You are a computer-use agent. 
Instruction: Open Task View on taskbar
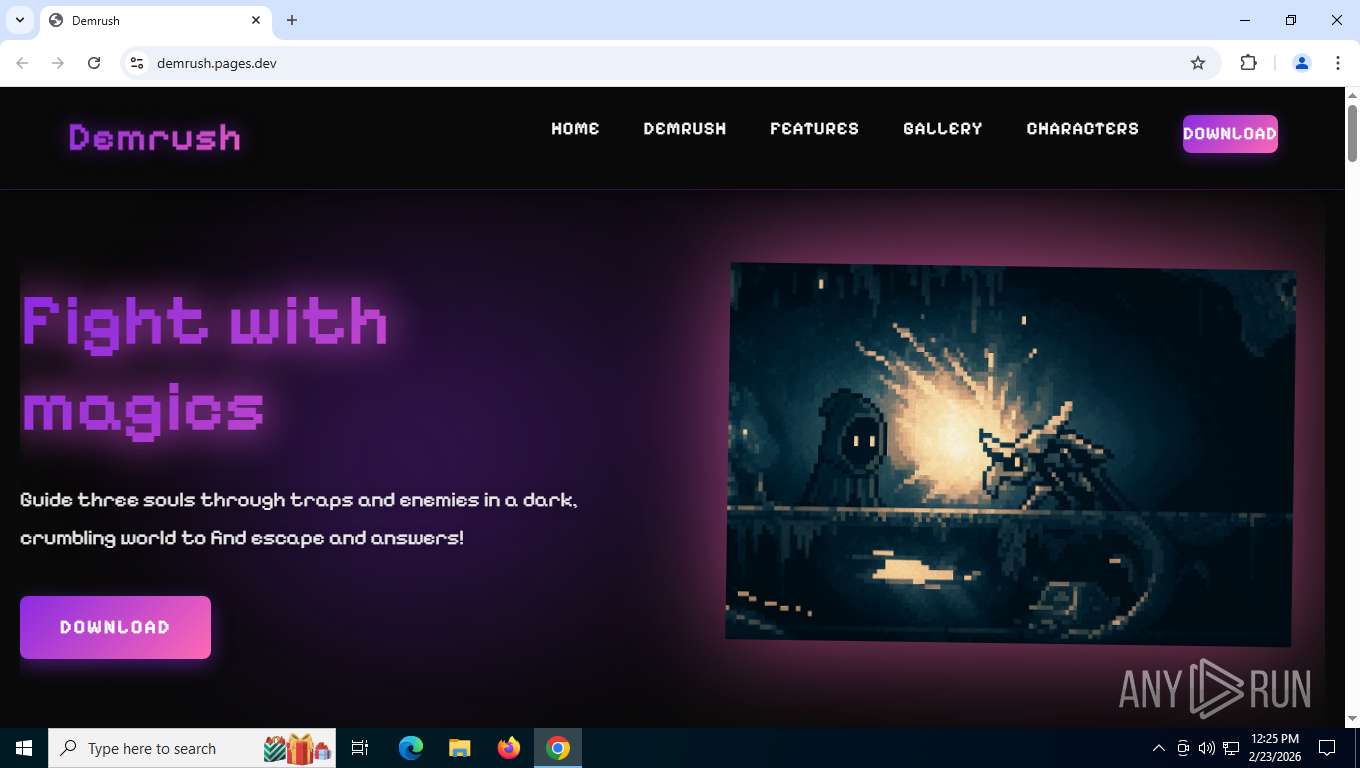pos(360,748)
